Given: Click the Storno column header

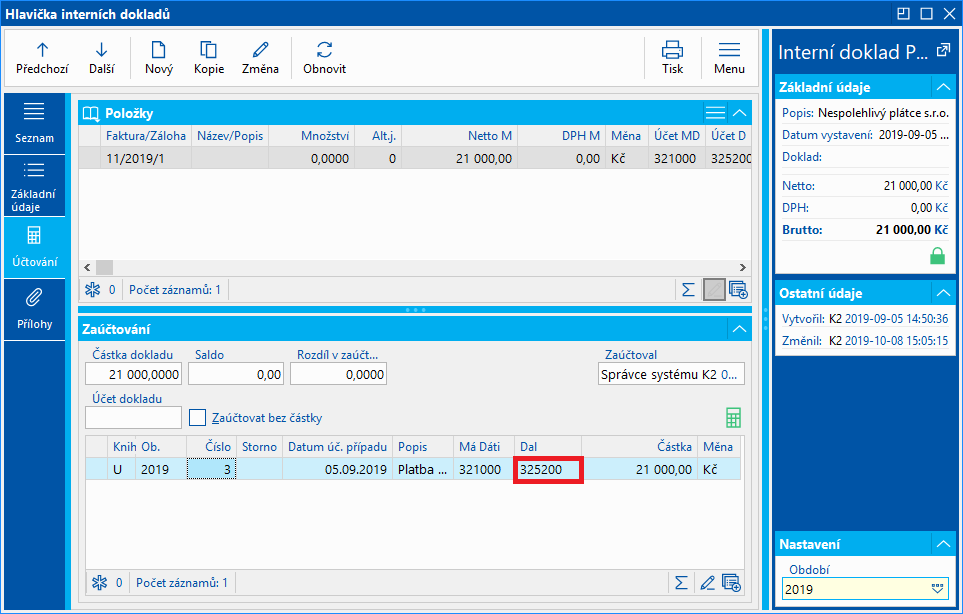Looking at the screenshot, I should 259,446.
